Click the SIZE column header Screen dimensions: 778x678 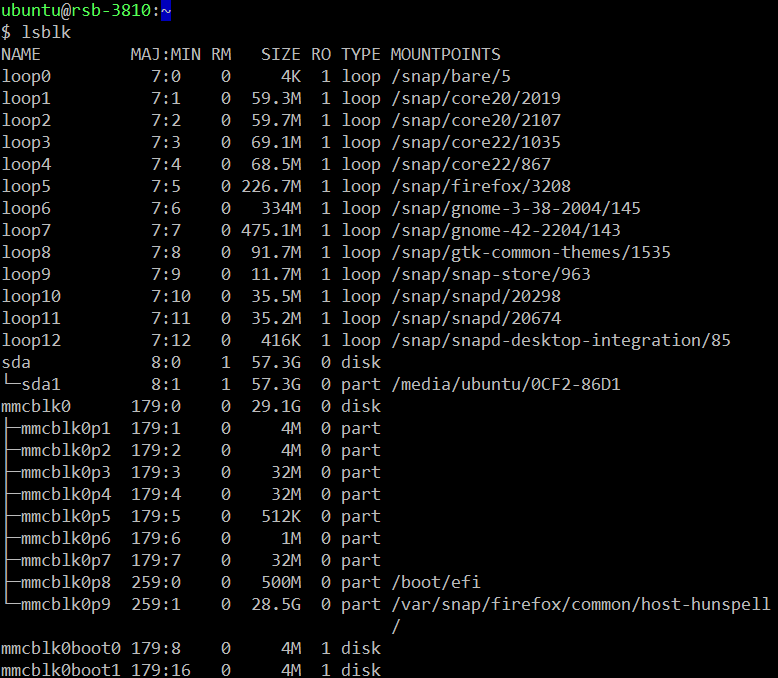click(x=280, y=54)
